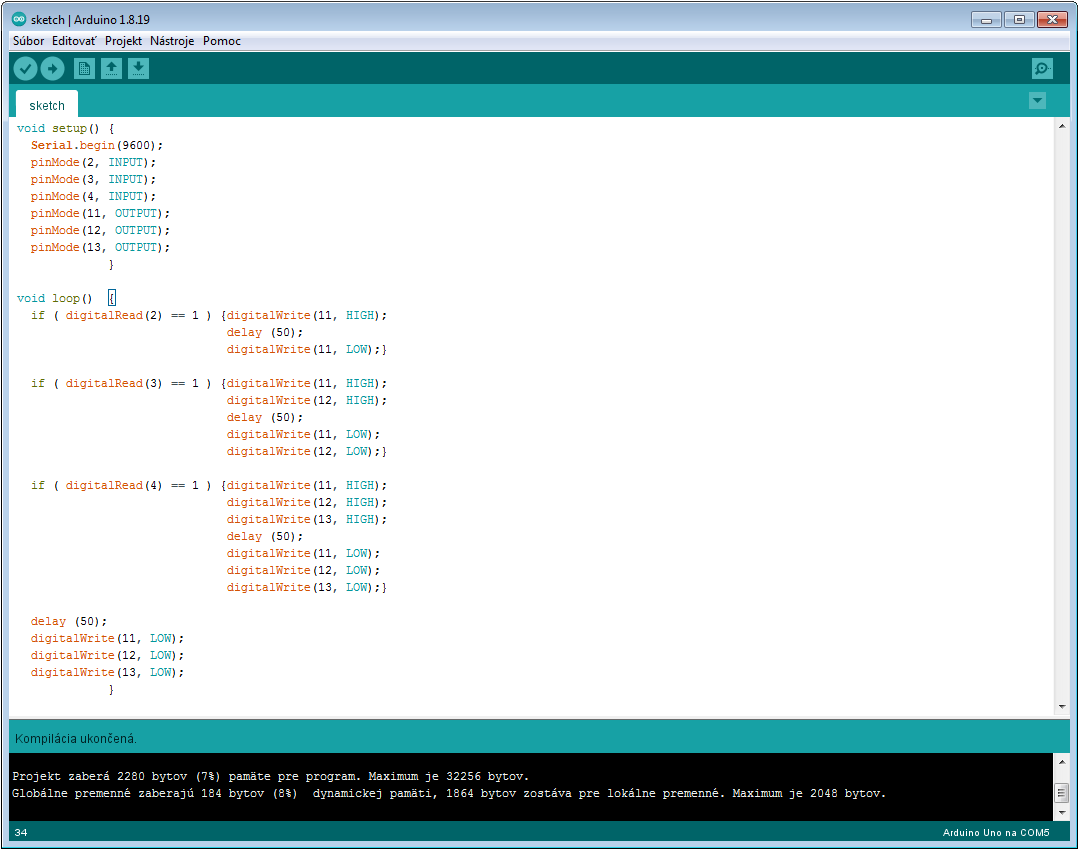Click the highlighted brace after loop()

click(x=111, y=298)
